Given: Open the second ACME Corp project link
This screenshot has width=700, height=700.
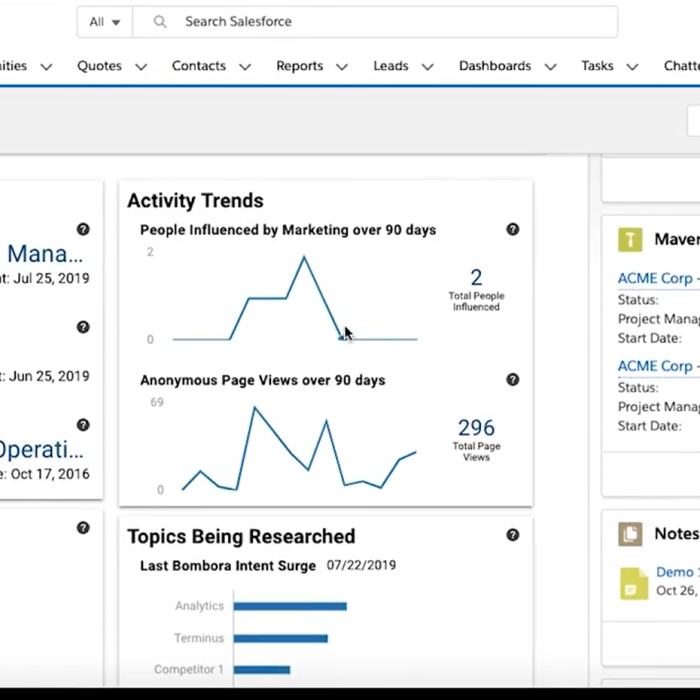Looking at the screenshot, I should coord(658,366).
